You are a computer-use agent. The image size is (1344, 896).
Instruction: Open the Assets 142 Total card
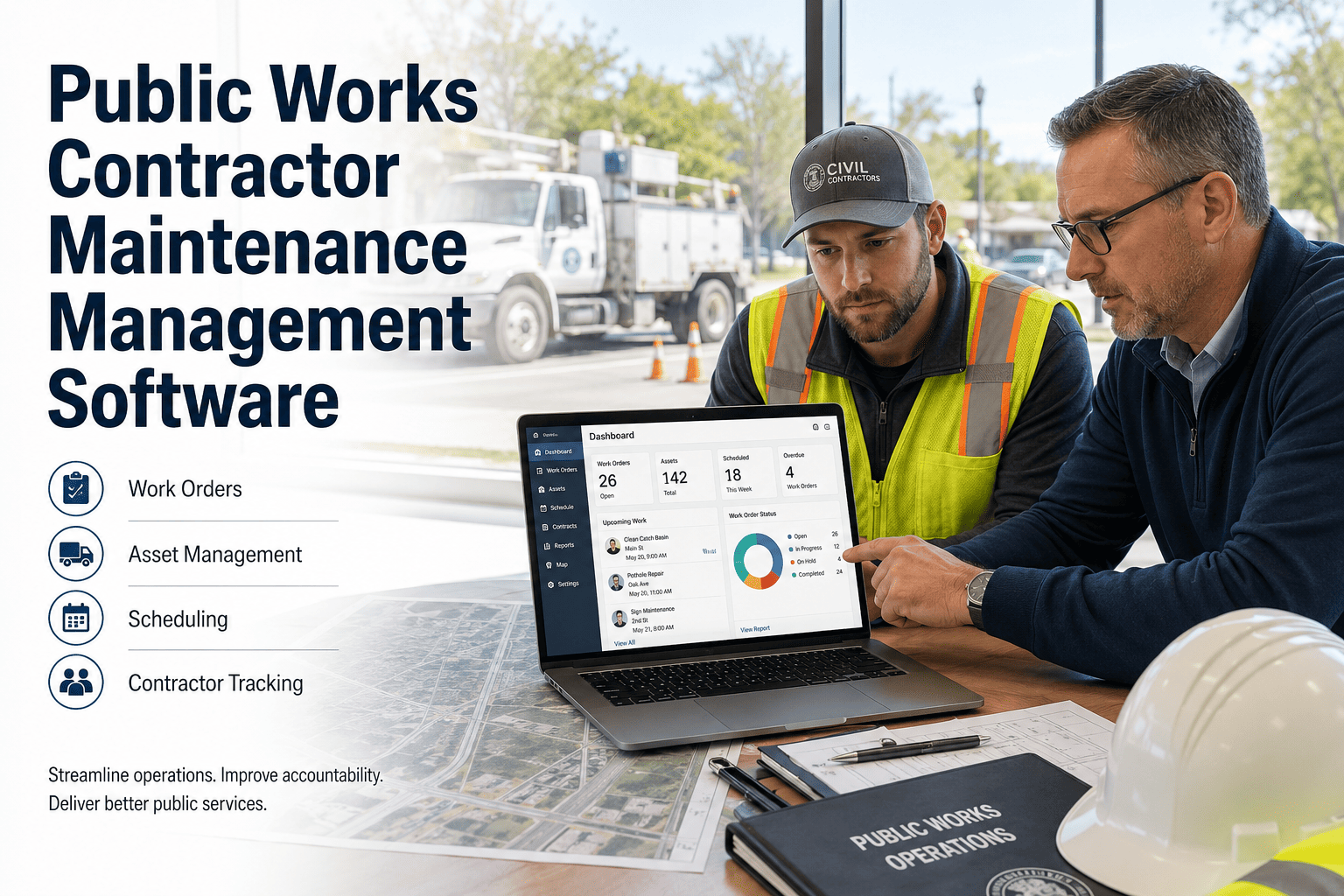point(684,477)
